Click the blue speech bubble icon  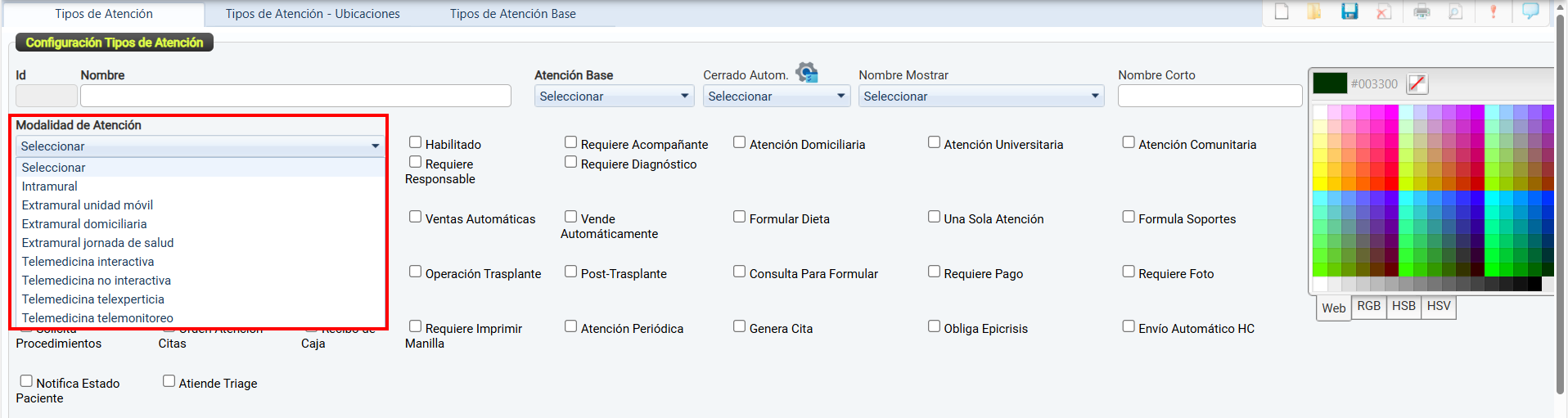(1530, 11)
